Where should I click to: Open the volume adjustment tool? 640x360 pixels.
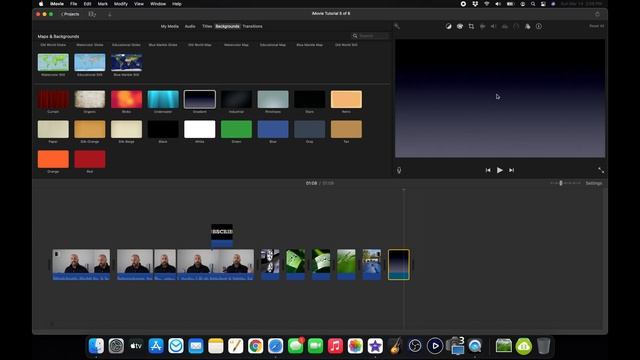pos(493,26)
